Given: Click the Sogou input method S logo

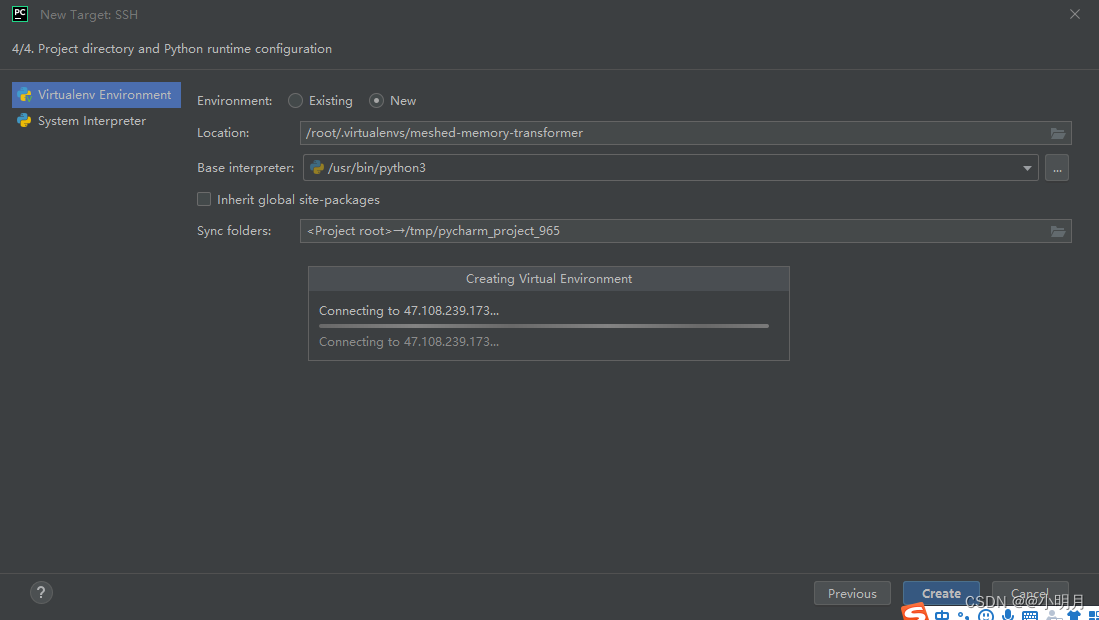Looking at the screenshot, I should (x=915, y=613).
